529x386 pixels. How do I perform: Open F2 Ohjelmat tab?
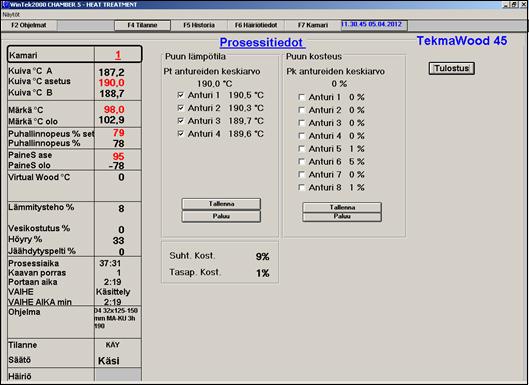coord(29,25)
